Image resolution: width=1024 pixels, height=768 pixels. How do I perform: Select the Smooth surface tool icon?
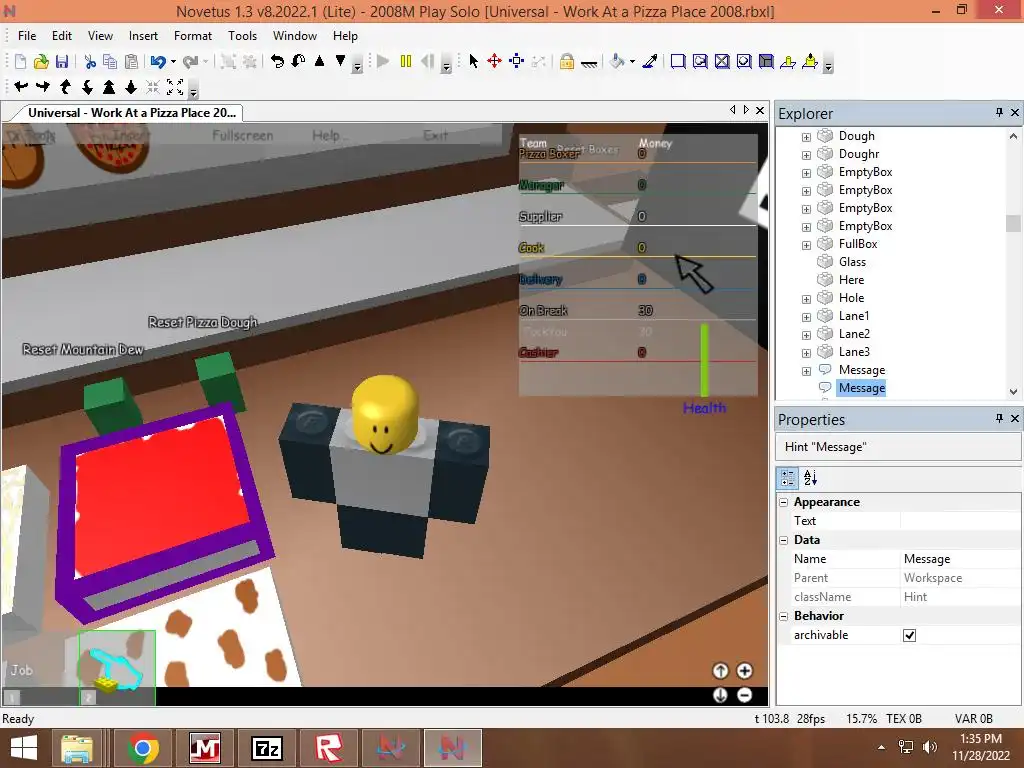(679, 61)
